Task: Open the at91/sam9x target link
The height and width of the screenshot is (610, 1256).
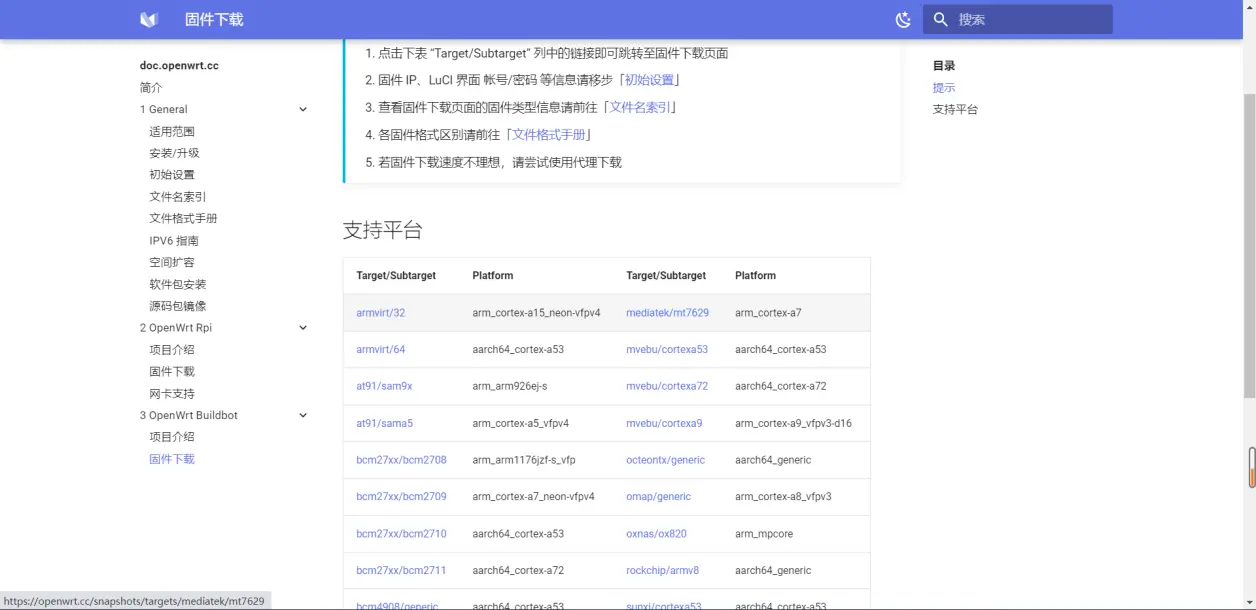Action: [384, 386]
